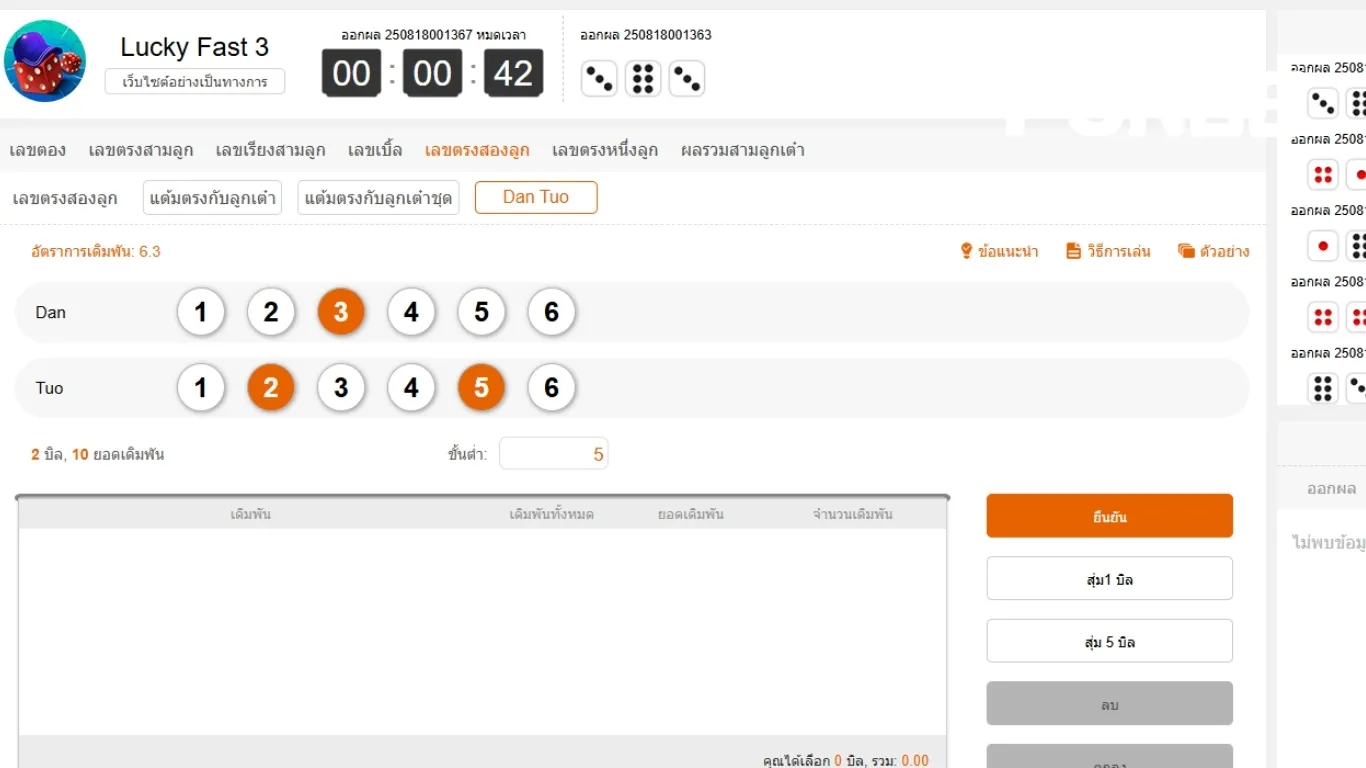
Task: Open the ผลรวมสามลูกเต๋า tab
Action: (x=742, y=150)
